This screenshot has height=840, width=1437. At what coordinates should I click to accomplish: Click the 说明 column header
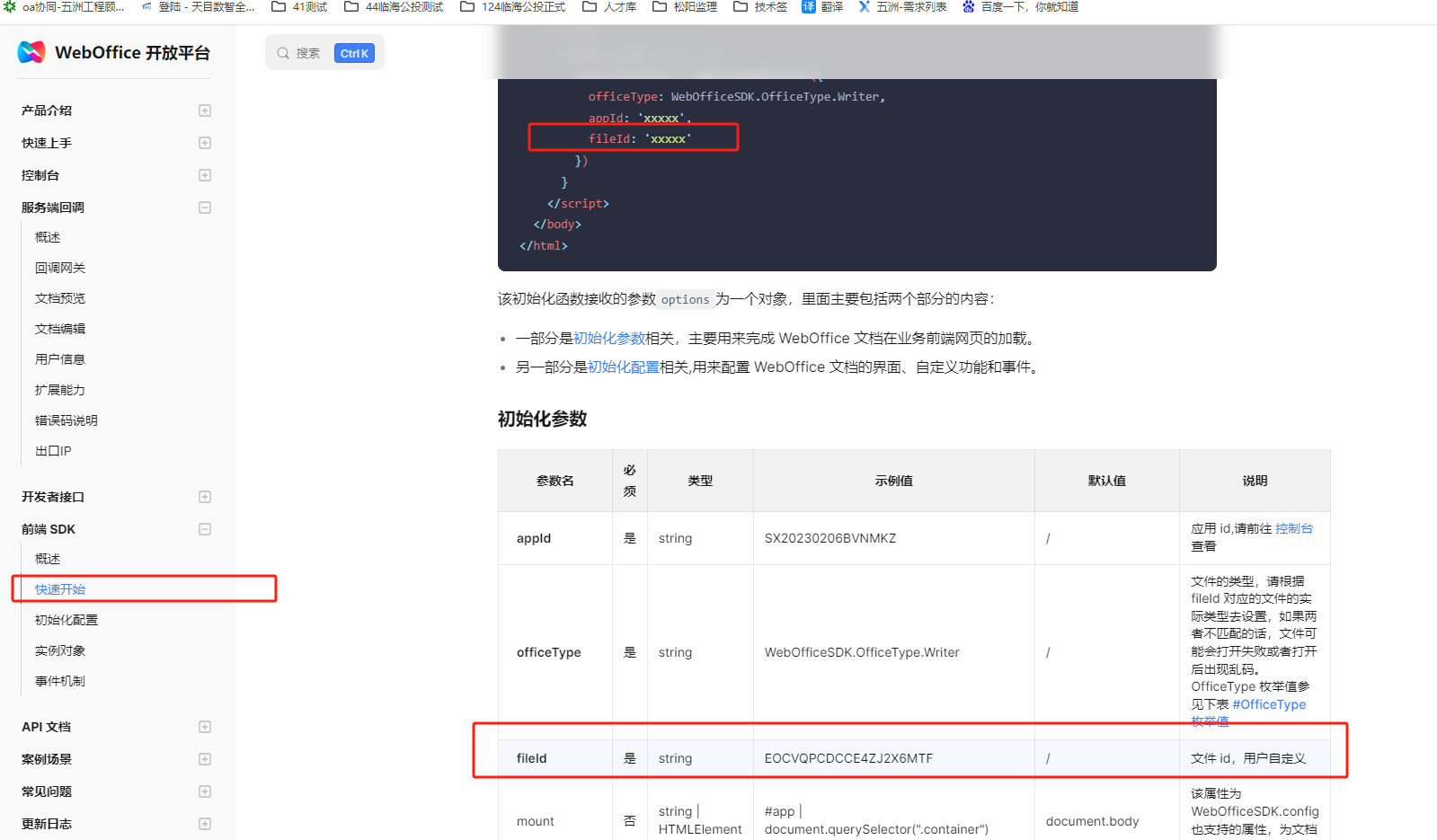(x=1255, y=481)
